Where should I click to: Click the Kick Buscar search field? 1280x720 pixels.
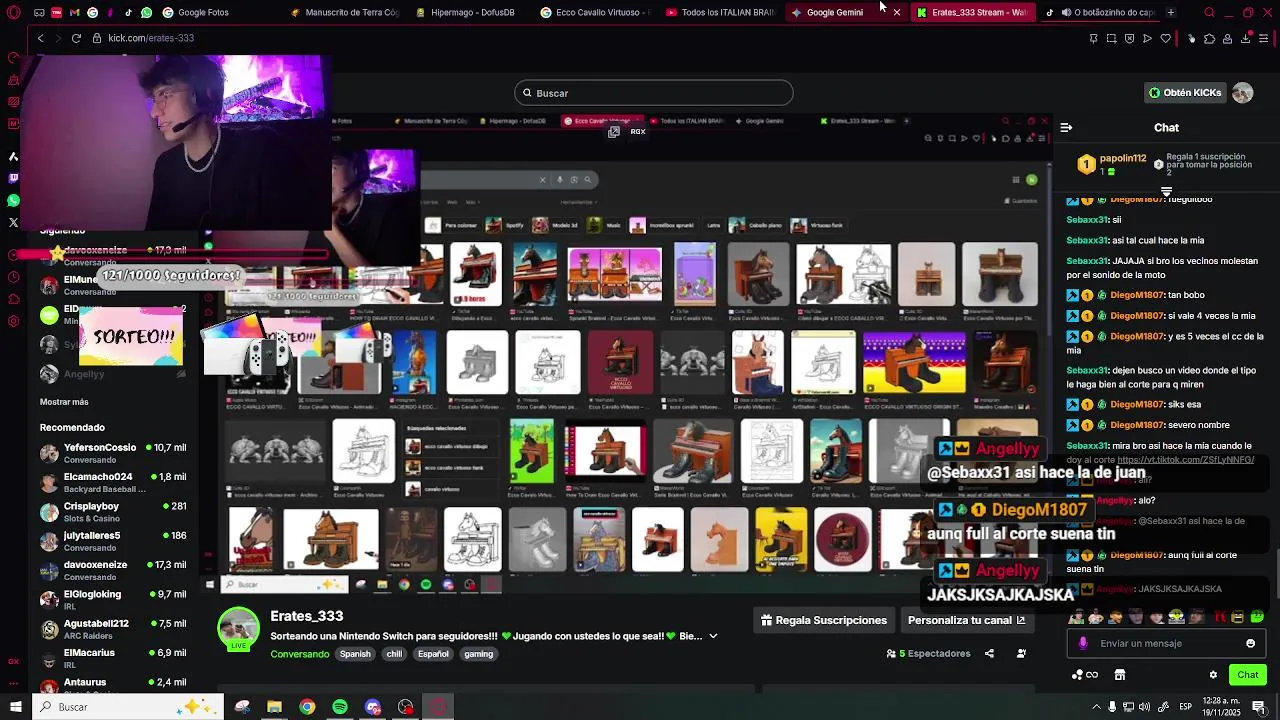(x=654, y=93)
